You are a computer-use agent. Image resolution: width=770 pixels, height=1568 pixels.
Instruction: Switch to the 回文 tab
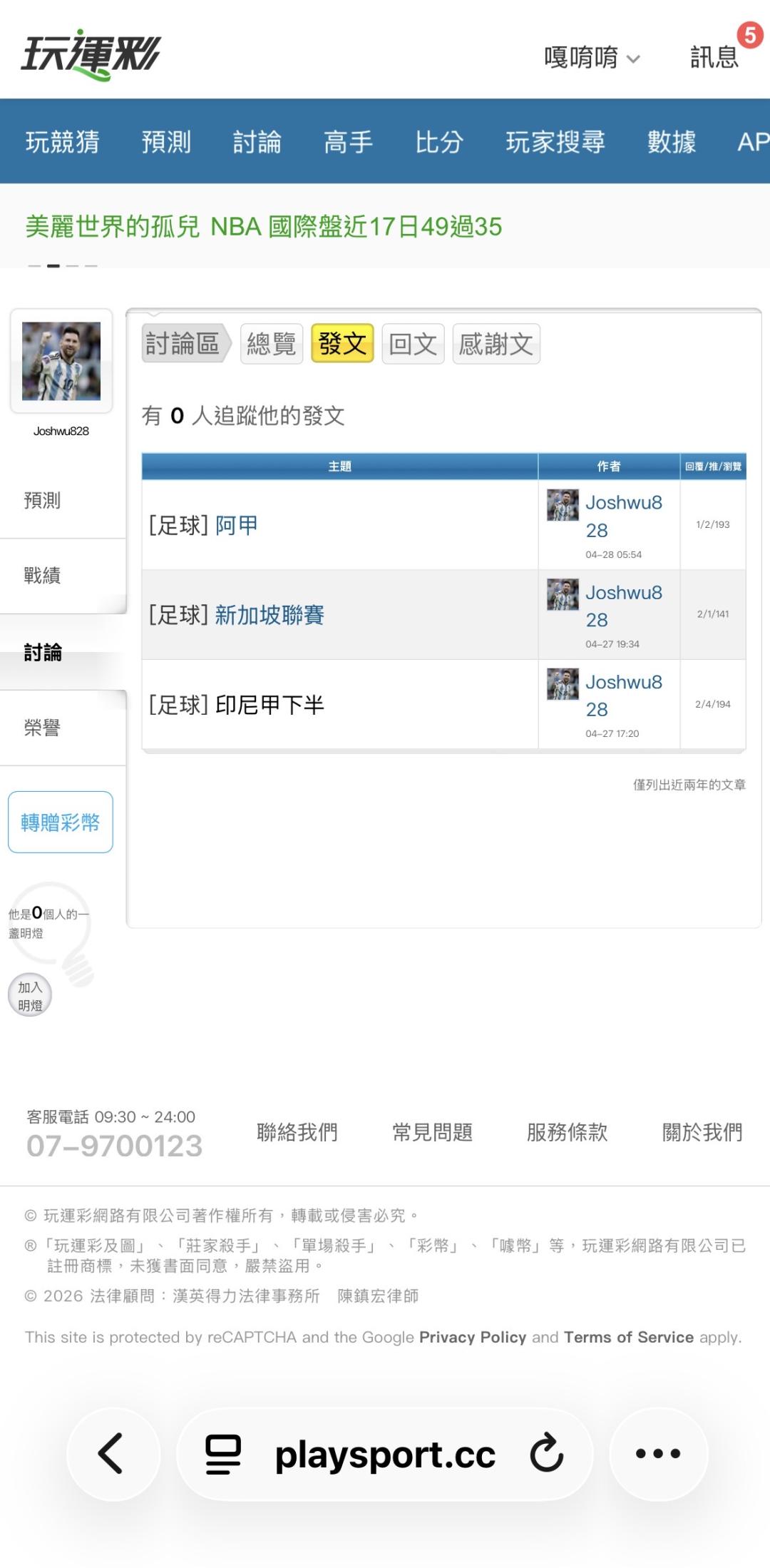[x=414, y=344]
